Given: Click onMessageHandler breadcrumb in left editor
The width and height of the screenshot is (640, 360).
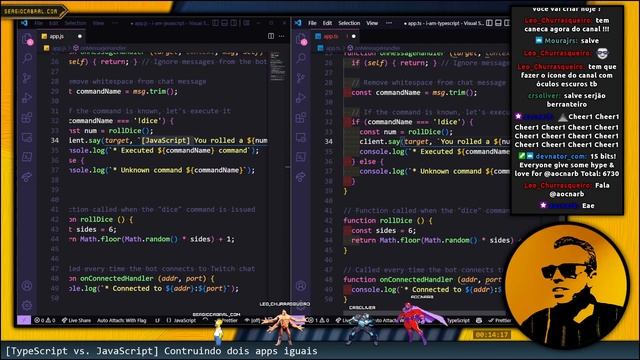Looking at the screenshot, I should (100, 48).
